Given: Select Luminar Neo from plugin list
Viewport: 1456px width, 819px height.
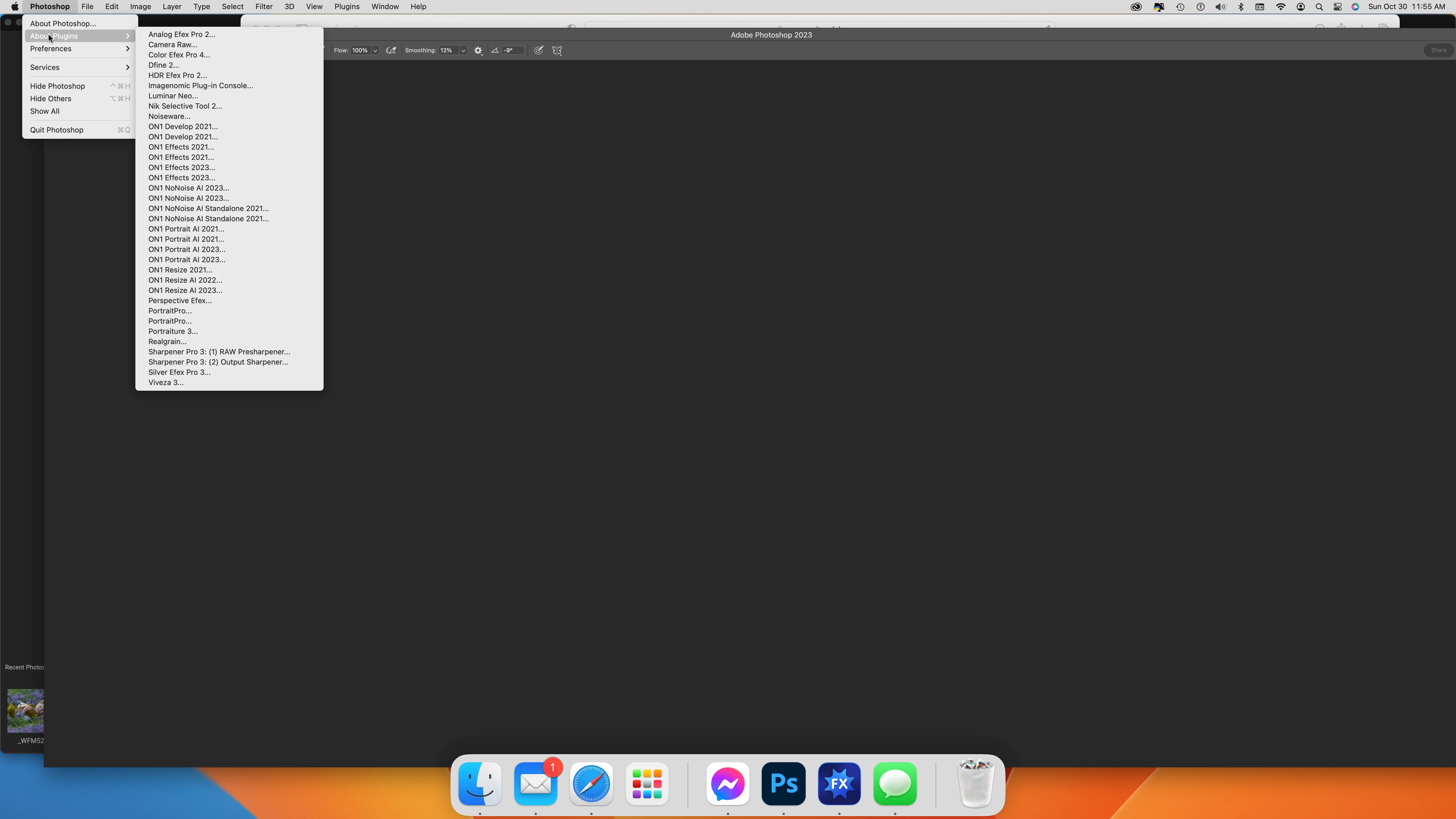Looking at the screenshot, I should [173, 96].
